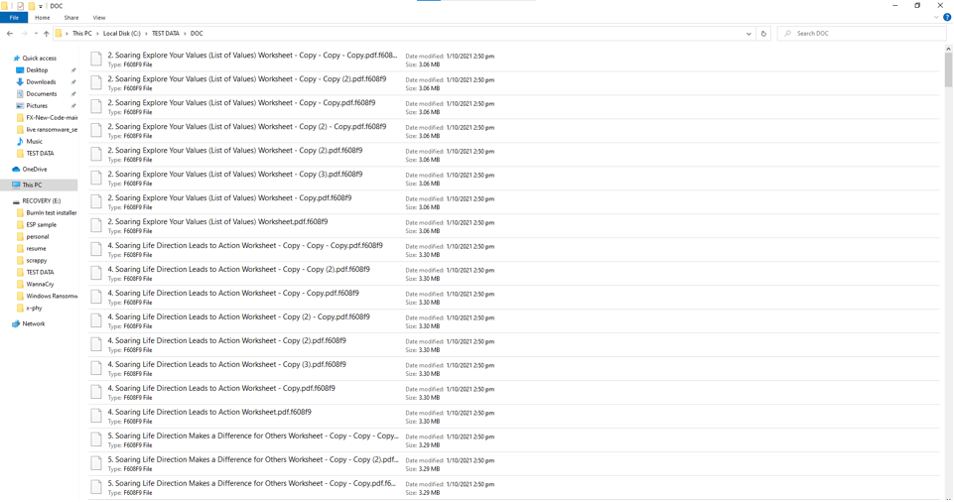Go up one folder level
Image resolution: width=954 pixels, height=502 pixels.
coord(46,33)
